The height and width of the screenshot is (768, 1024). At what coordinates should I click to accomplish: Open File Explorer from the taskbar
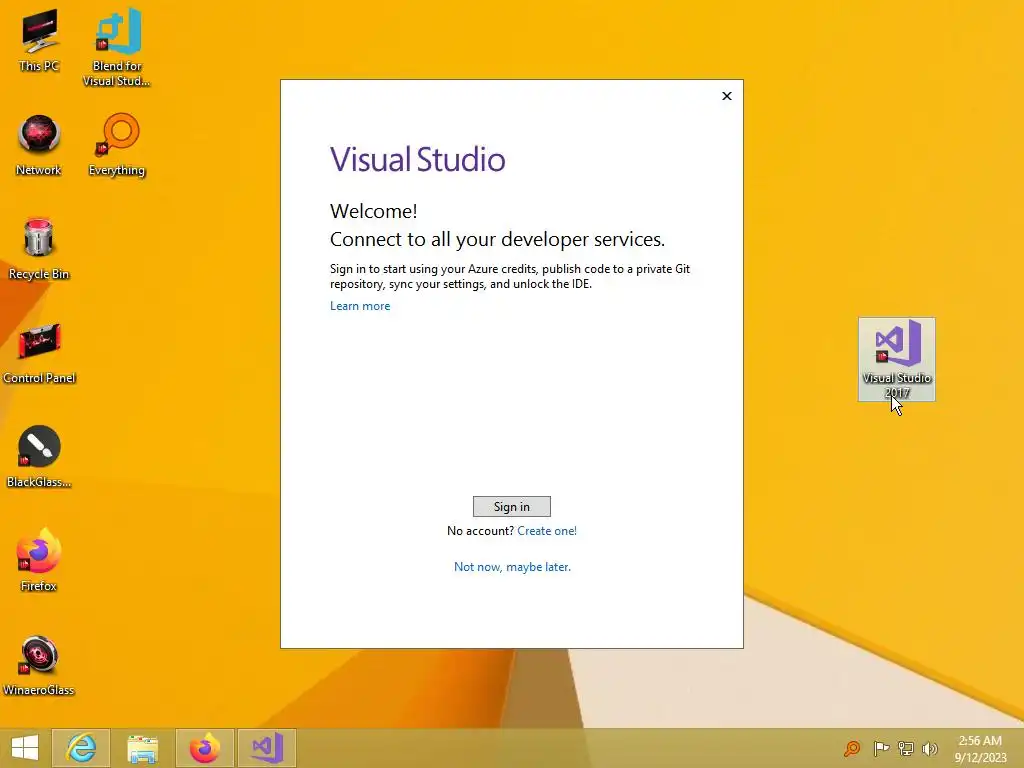pos(142,748)
